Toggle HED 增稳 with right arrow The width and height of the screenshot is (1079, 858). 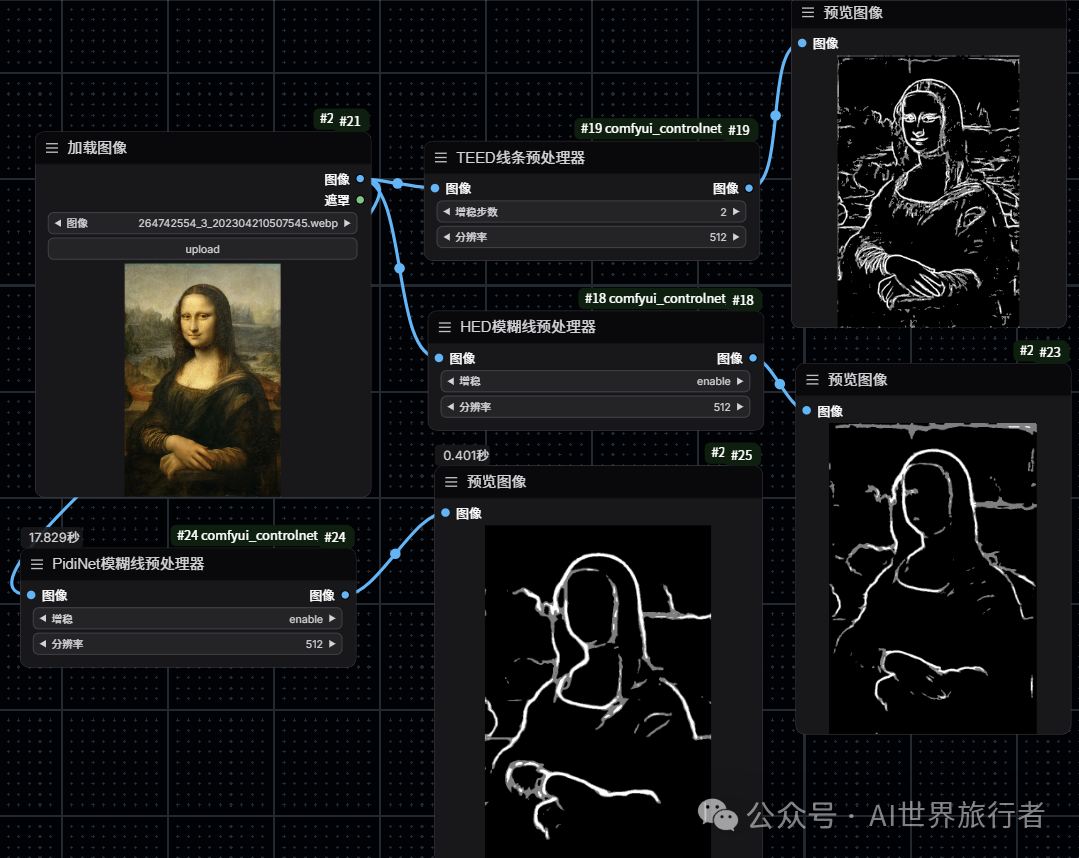click(740, 380)
